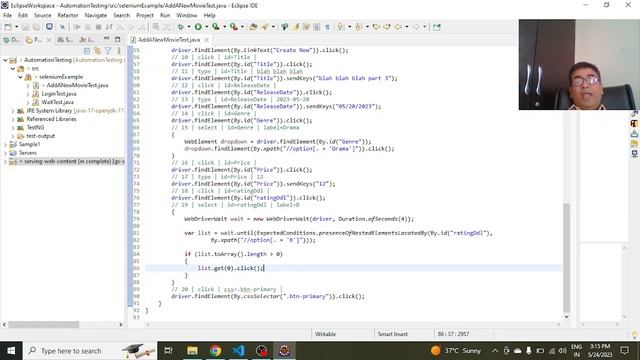Click the Open Type toolbar icon
Screen dimensions: 640x360
(253, 27)
